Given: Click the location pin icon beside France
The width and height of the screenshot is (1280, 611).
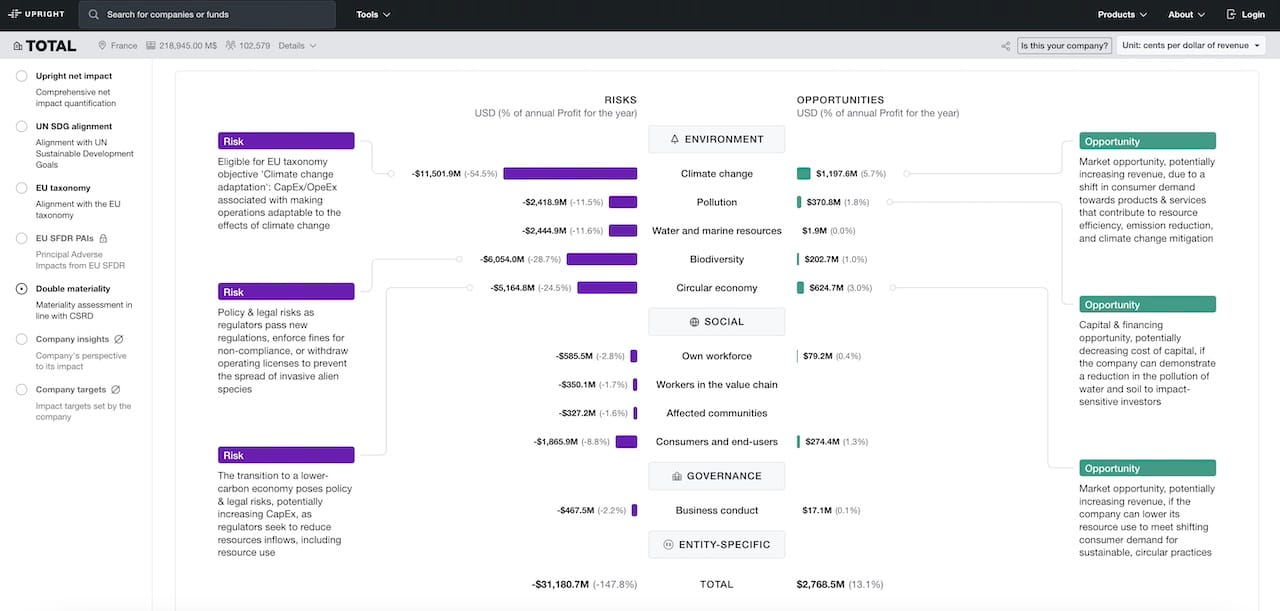Looking at the screenshot, I should (x=100, y=45).
